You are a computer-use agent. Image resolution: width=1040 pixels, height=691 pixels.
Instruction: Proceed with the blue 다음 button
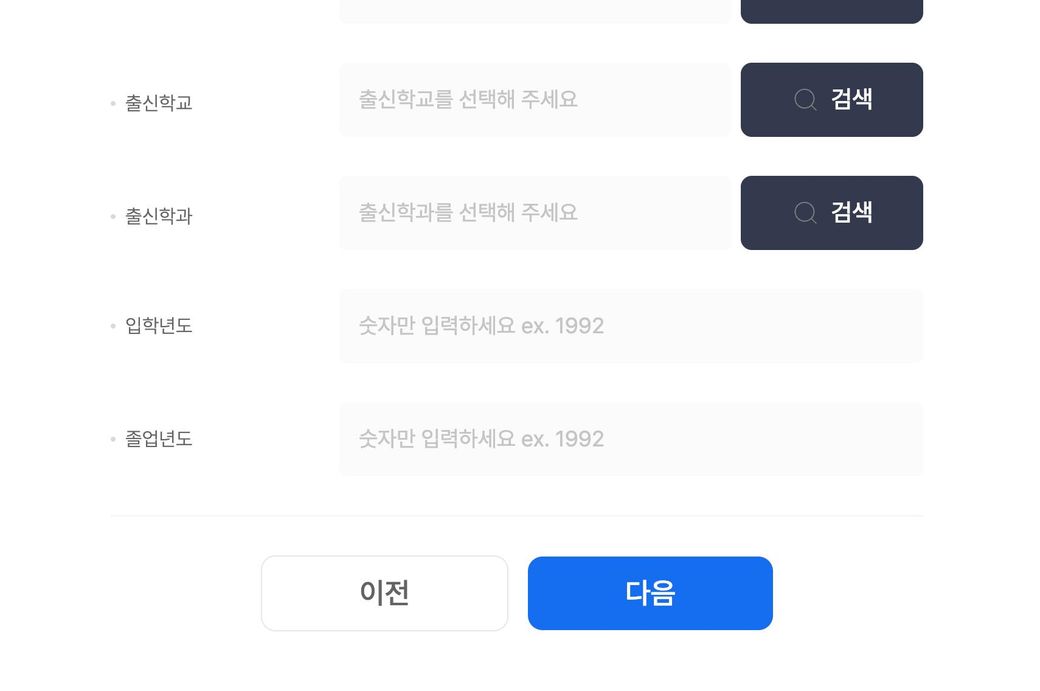tap(650, 593)
